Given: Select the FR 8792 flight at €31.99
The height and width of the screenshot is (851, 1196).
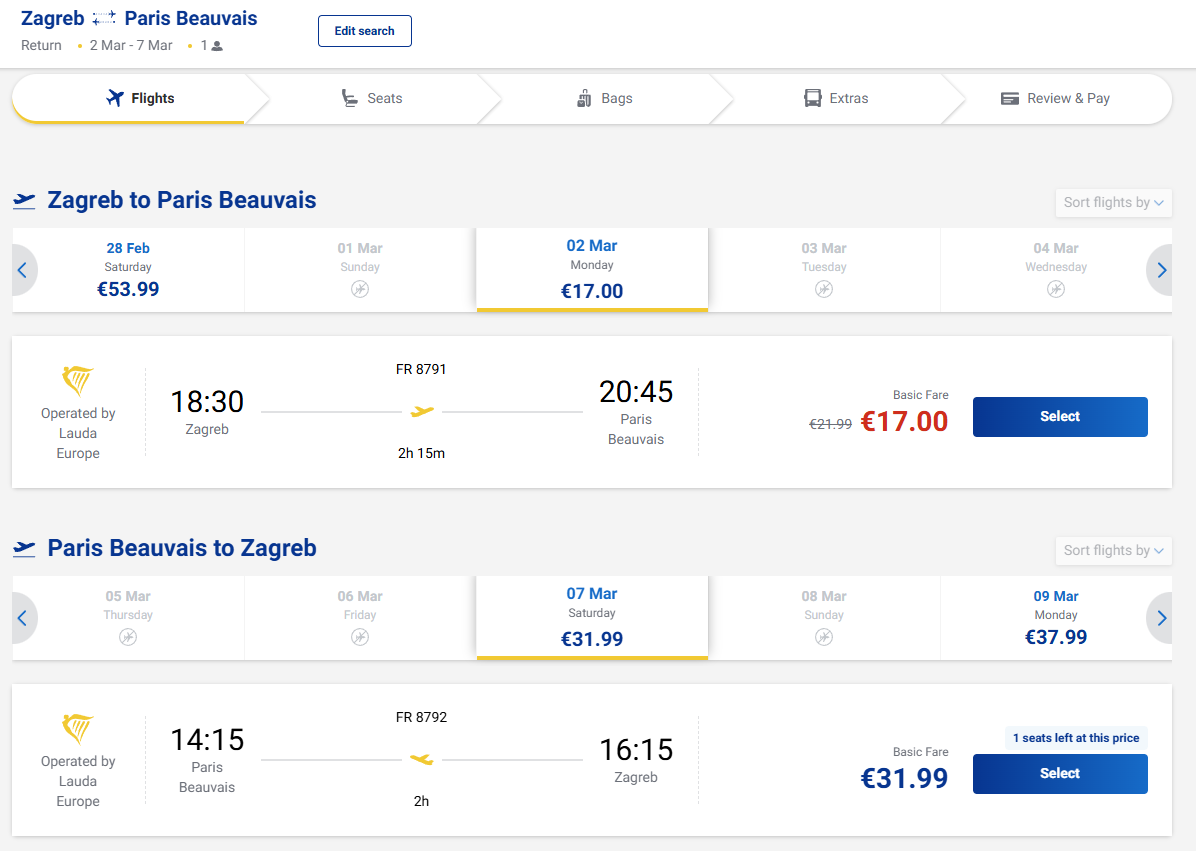Looking at the screenshot, I should (1060, 774).
